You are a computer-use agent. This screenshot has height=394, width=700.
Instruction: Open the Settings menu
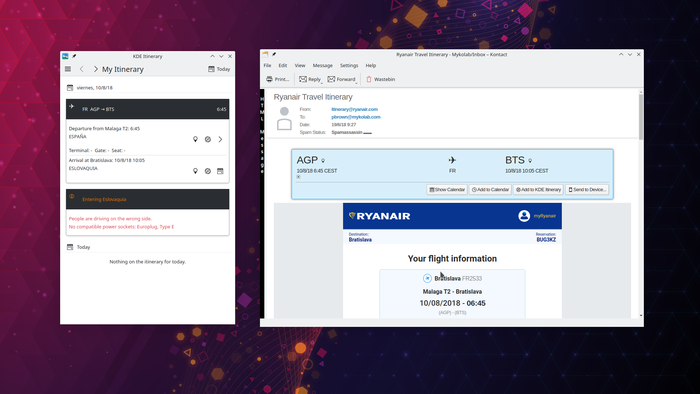pos(349,66)
